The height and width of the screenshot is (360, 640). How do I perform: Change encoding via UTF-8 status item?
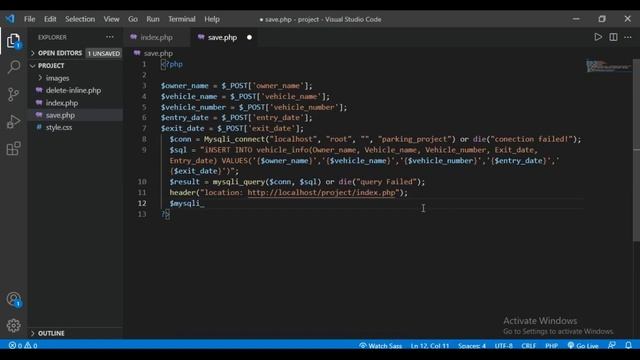504,345
